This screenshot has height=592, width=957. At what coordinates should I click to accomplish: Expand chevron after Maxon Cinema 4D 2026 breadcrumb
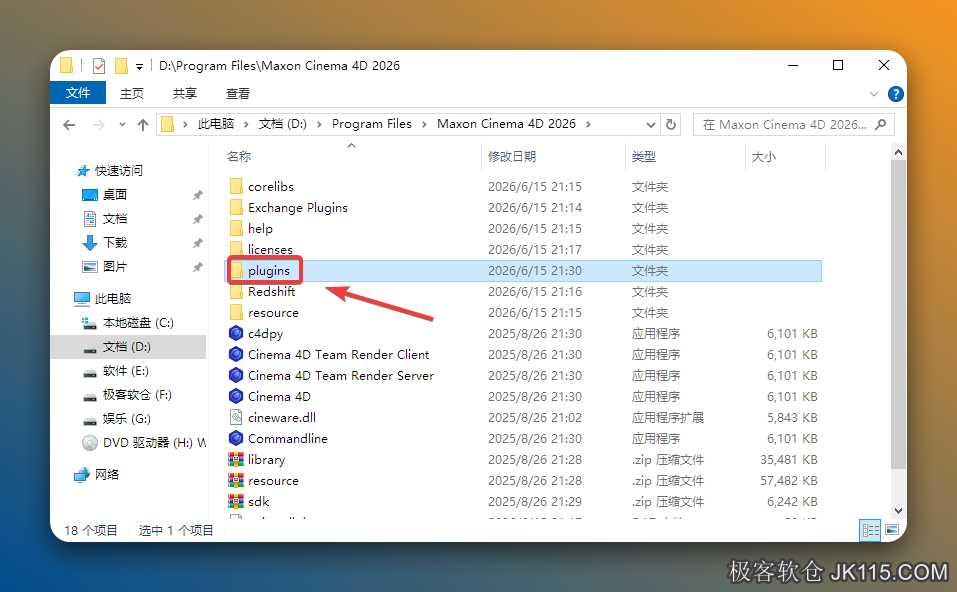(588, 125)
